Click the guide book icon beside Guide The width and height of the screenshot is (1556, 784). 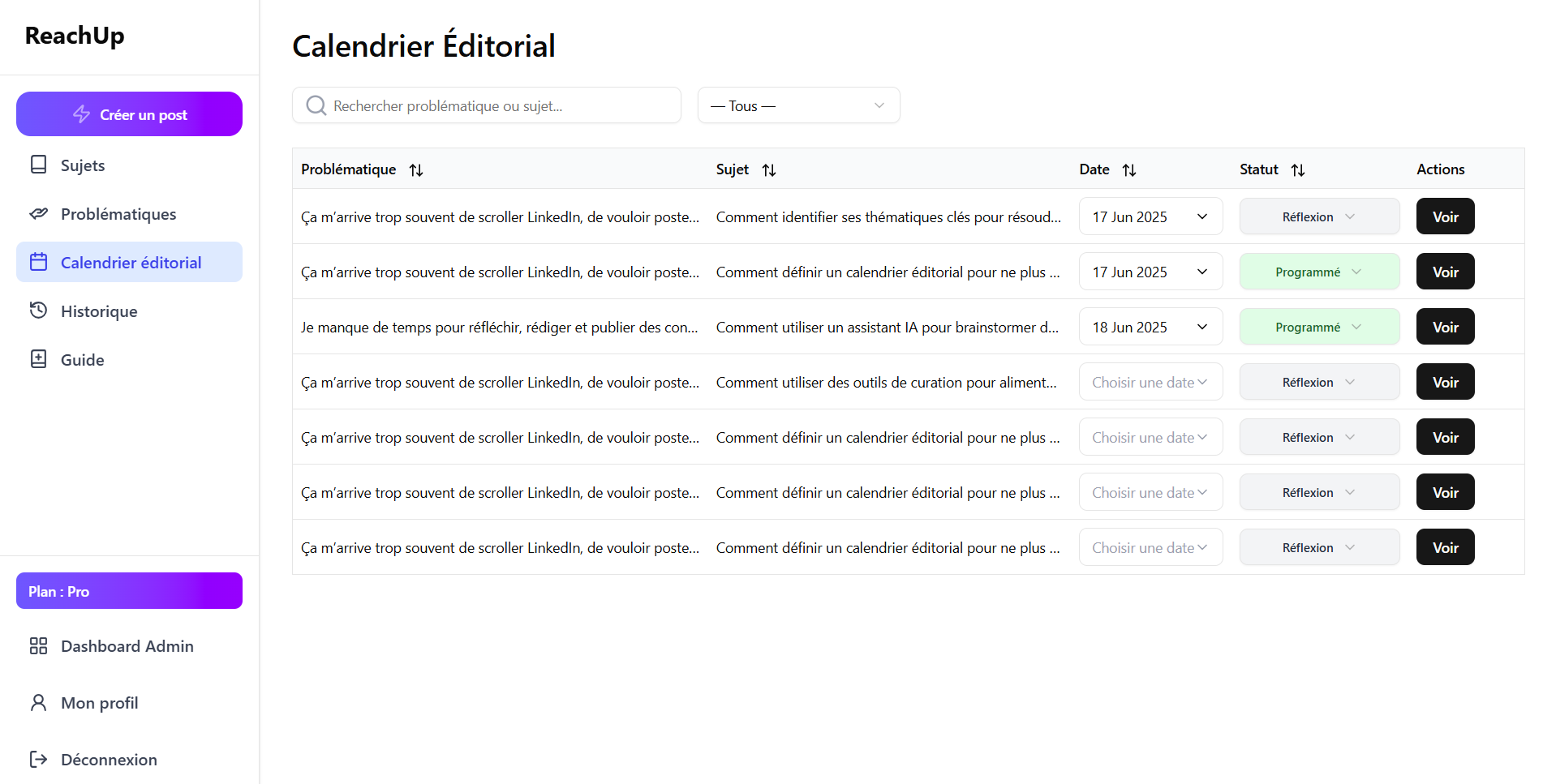click(38, 359)
